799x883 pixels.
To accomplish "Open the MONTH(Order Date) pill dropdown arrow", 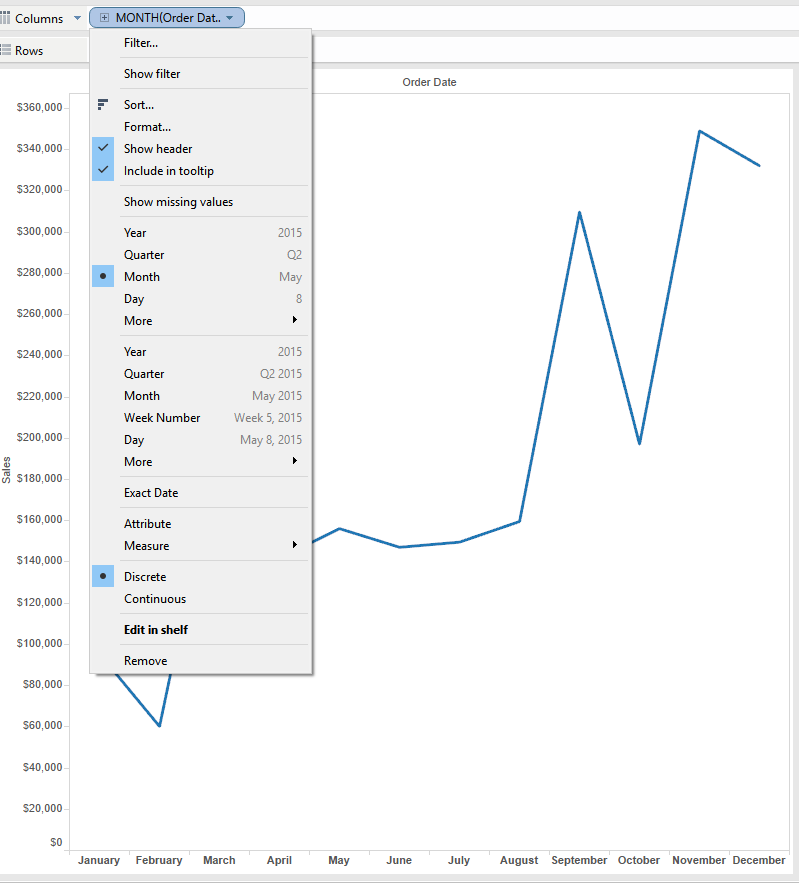I will coord(230,18).
